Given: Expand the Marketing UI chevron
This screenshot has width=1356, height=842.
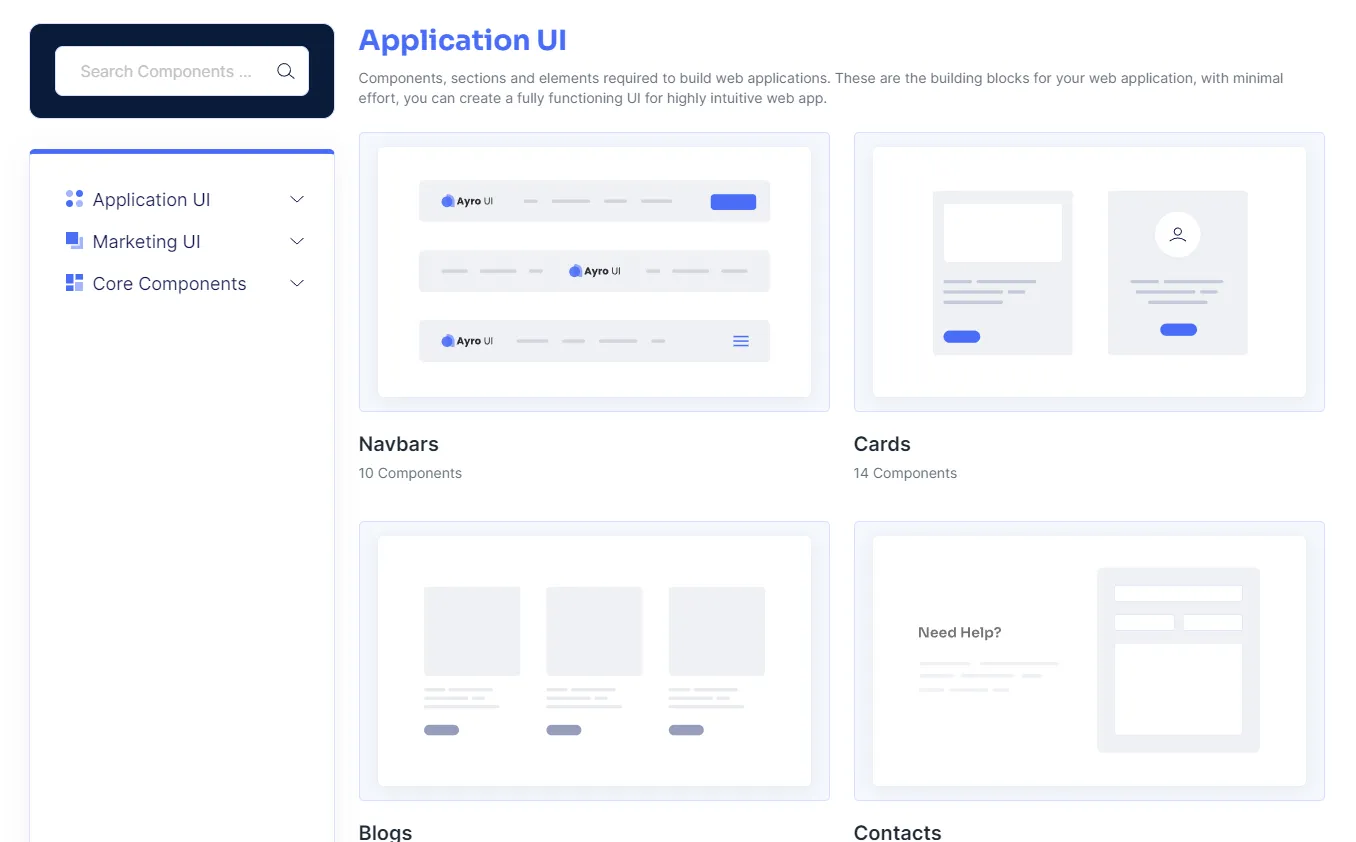Looking at the screenshot, I should point(296,241).
